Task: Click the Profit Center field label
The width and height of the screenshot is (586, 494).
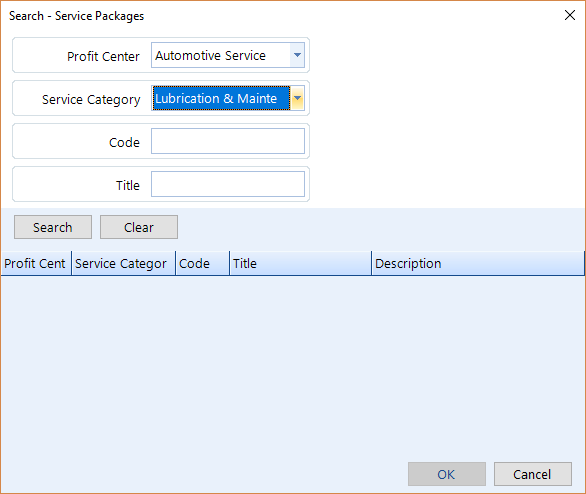Action: click(103, 56)
